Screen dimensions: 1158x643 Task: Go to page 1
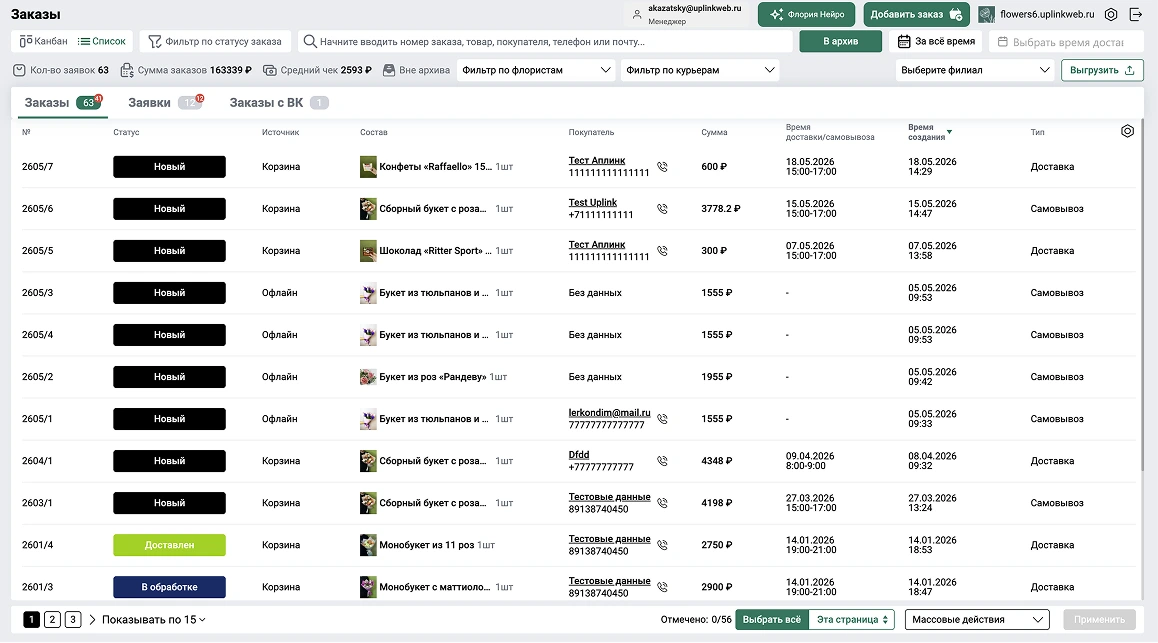(31, 619)
